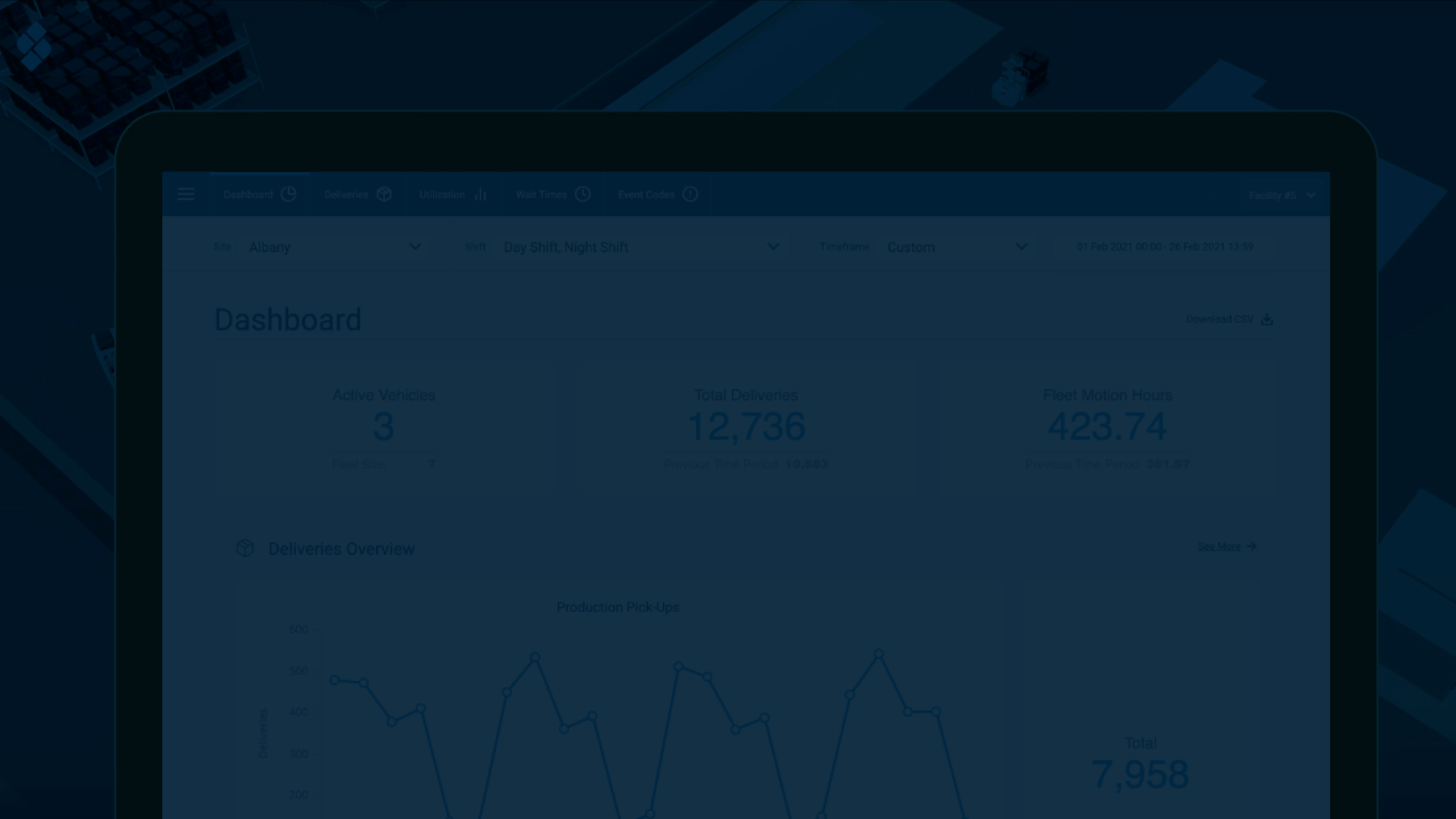Open the Site dropdown showing Albany
Screen dimensions: 1456x819
pos(334,247)
